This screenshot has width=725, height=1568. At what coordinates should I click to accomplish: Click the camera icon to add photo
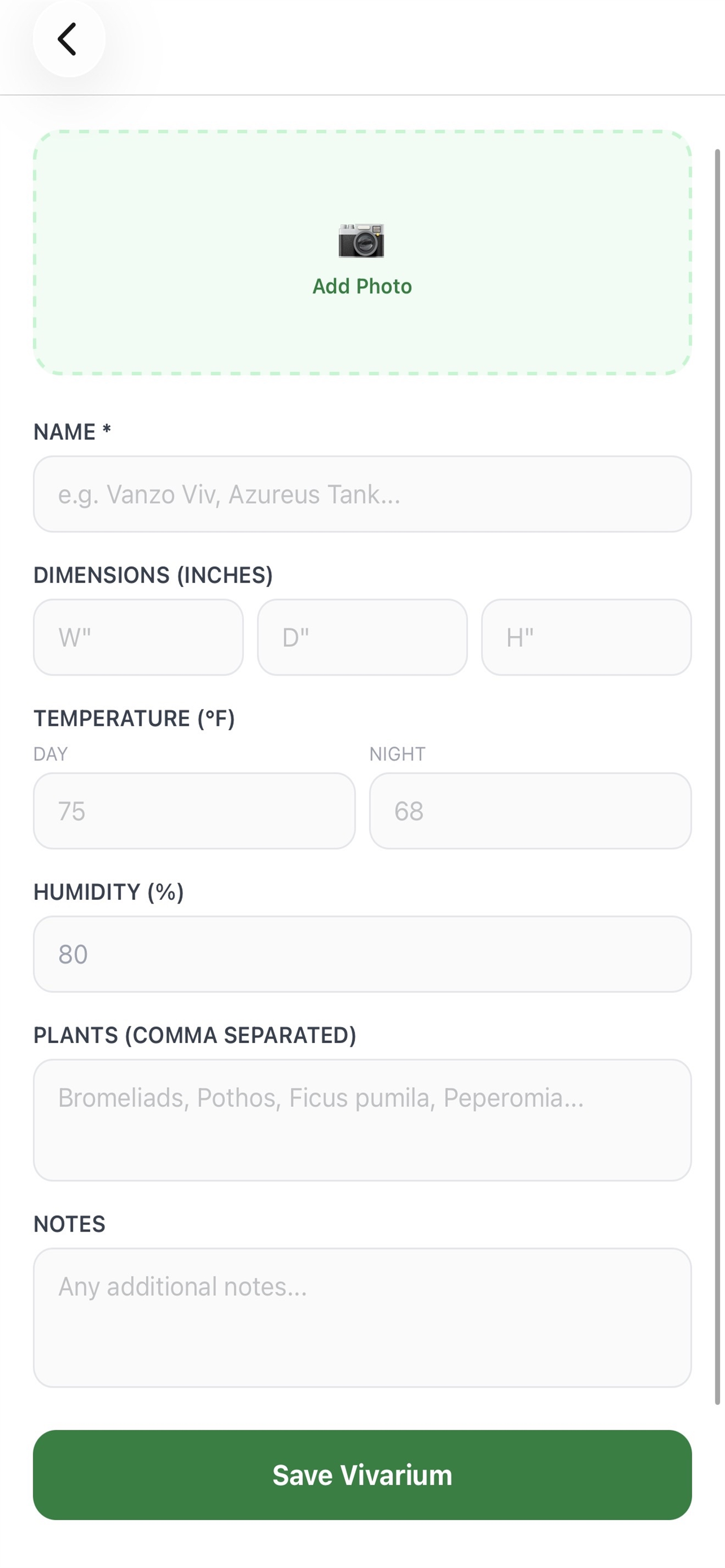[361, 240]
